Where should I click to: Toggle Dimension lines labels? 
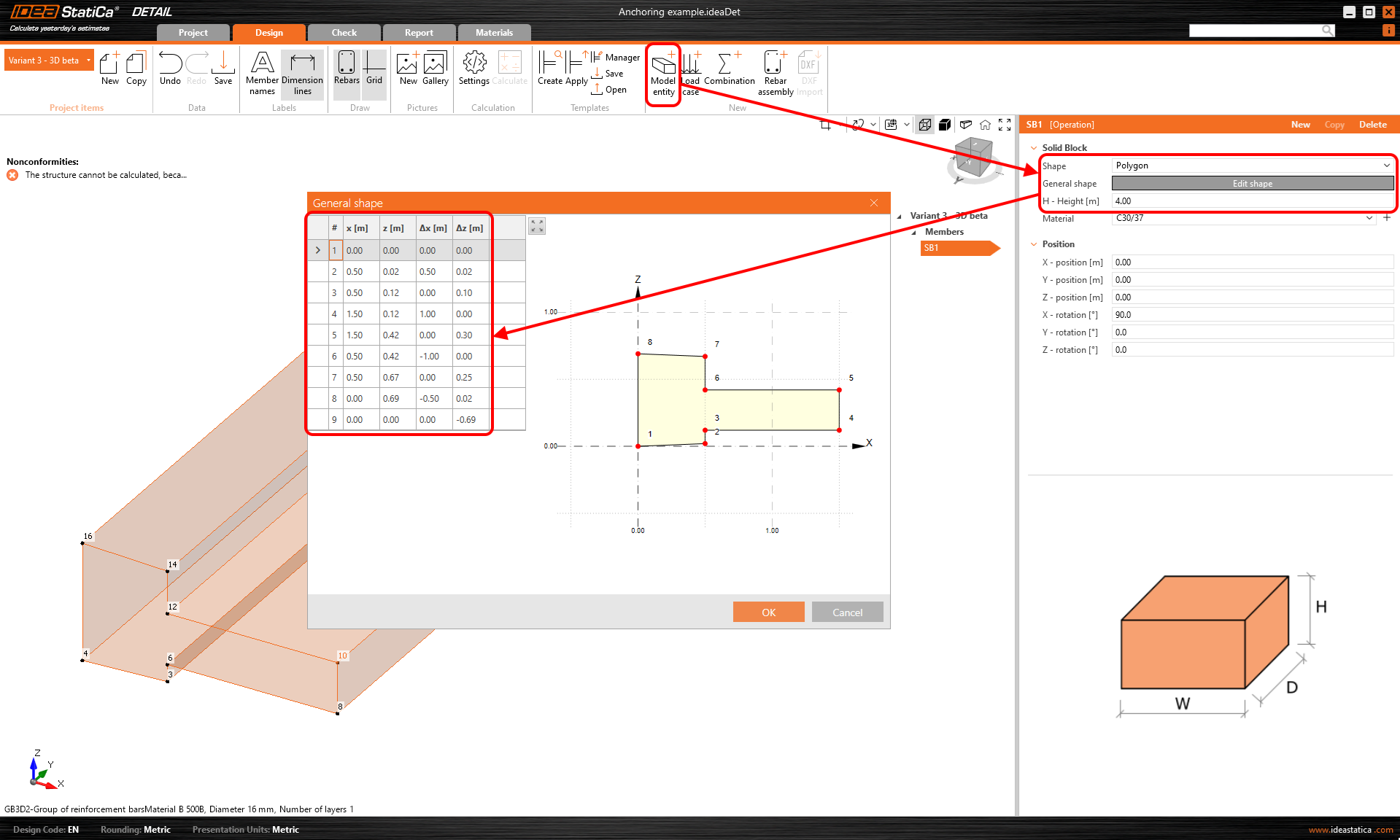click(x=302, y=73)
